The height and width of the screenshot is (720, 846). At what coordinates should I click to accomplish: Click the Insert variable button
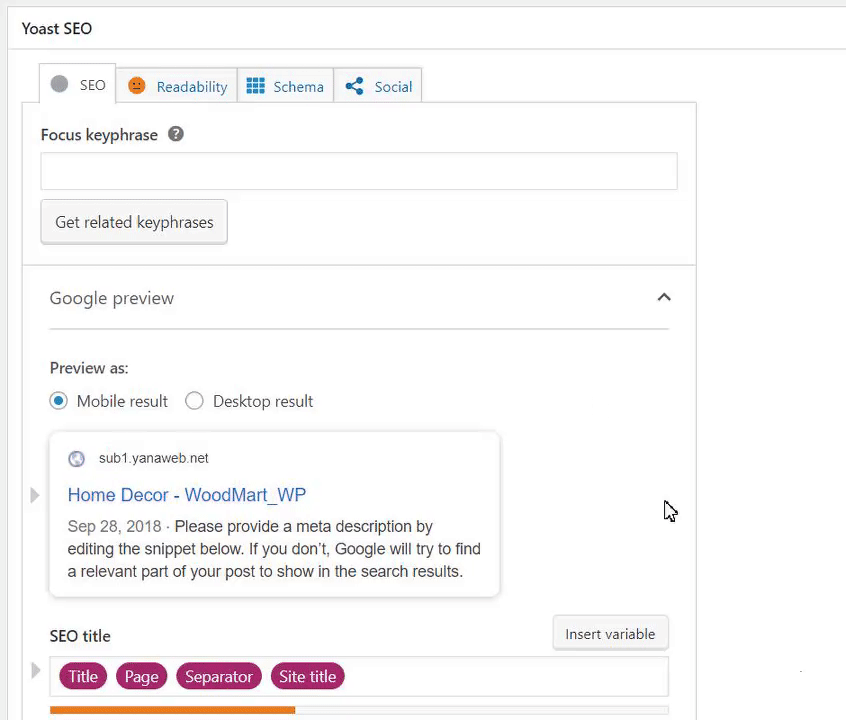[610, 634]
